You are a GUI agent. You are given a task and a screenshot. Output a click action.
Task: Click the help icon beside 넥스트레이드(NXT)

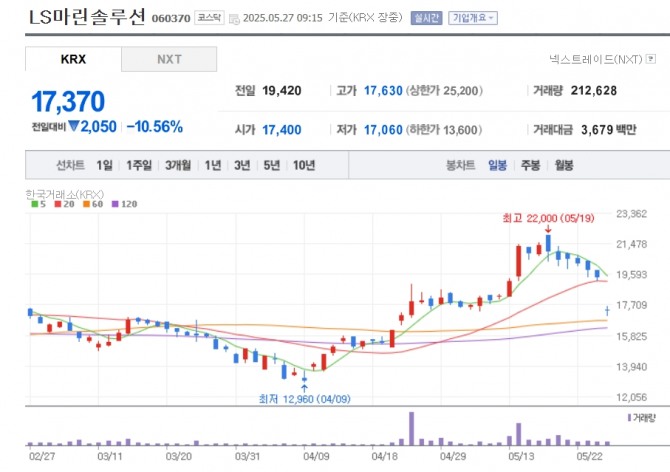[658, 60]
